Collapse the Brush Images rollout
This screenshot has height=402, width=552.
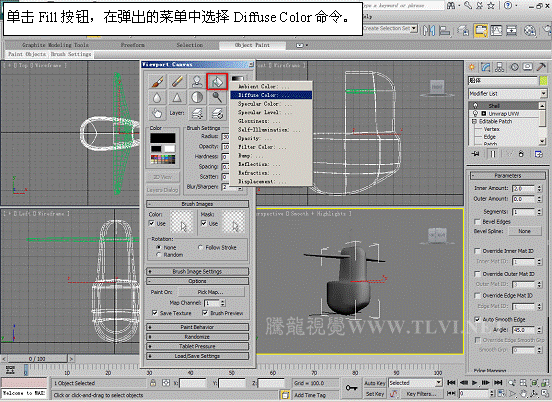pos(197,204)
